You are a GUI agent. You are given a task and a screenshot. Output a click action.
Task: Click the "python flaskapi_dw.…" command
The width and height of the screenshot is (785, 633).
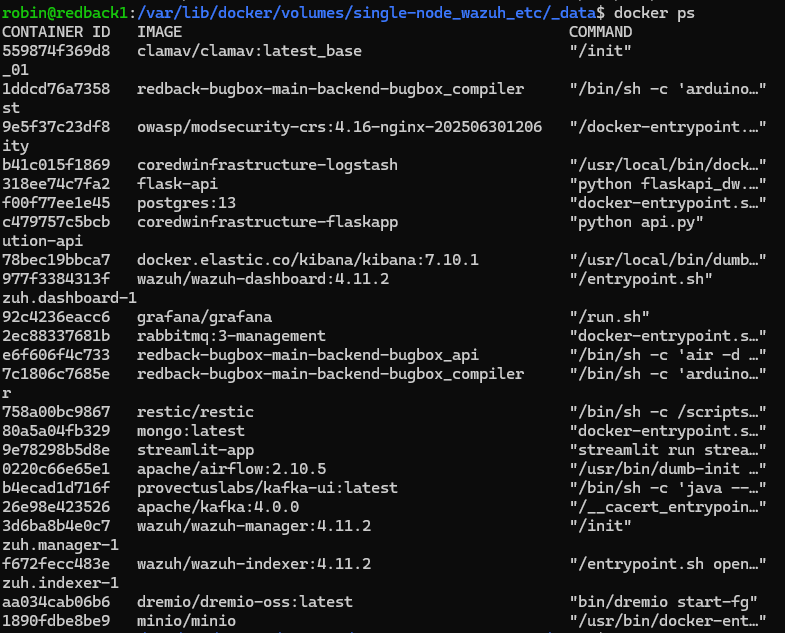(x=668, y=184)
